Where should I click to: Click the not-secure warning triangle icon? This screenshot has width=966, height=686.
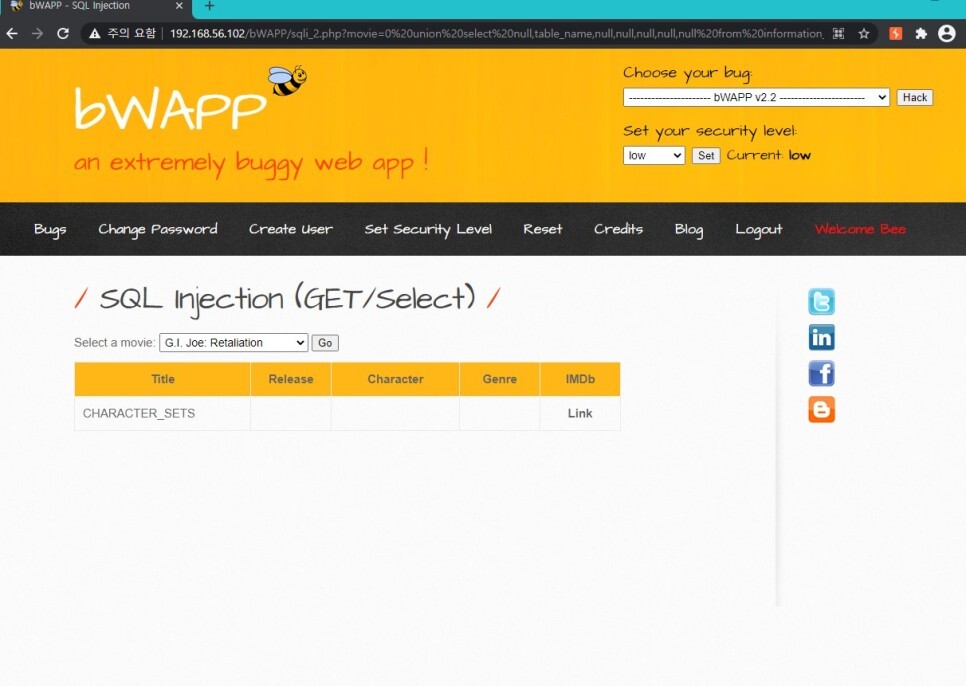tap(94, 33)
